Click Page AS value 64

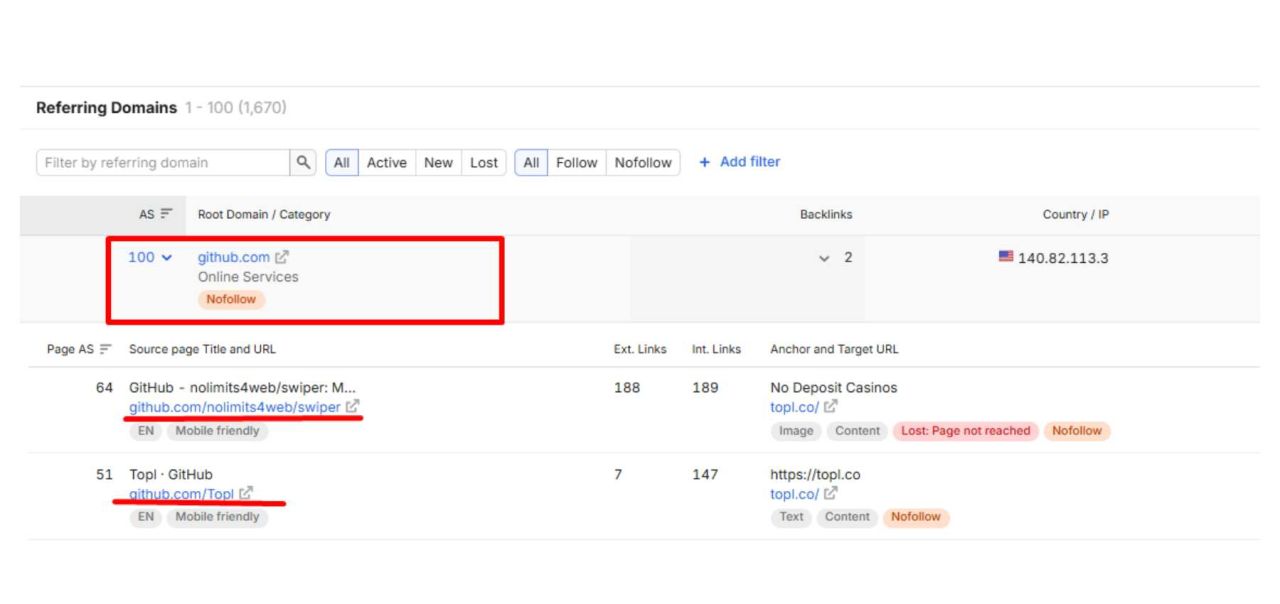pyautogui.click(x=104, y=387)
